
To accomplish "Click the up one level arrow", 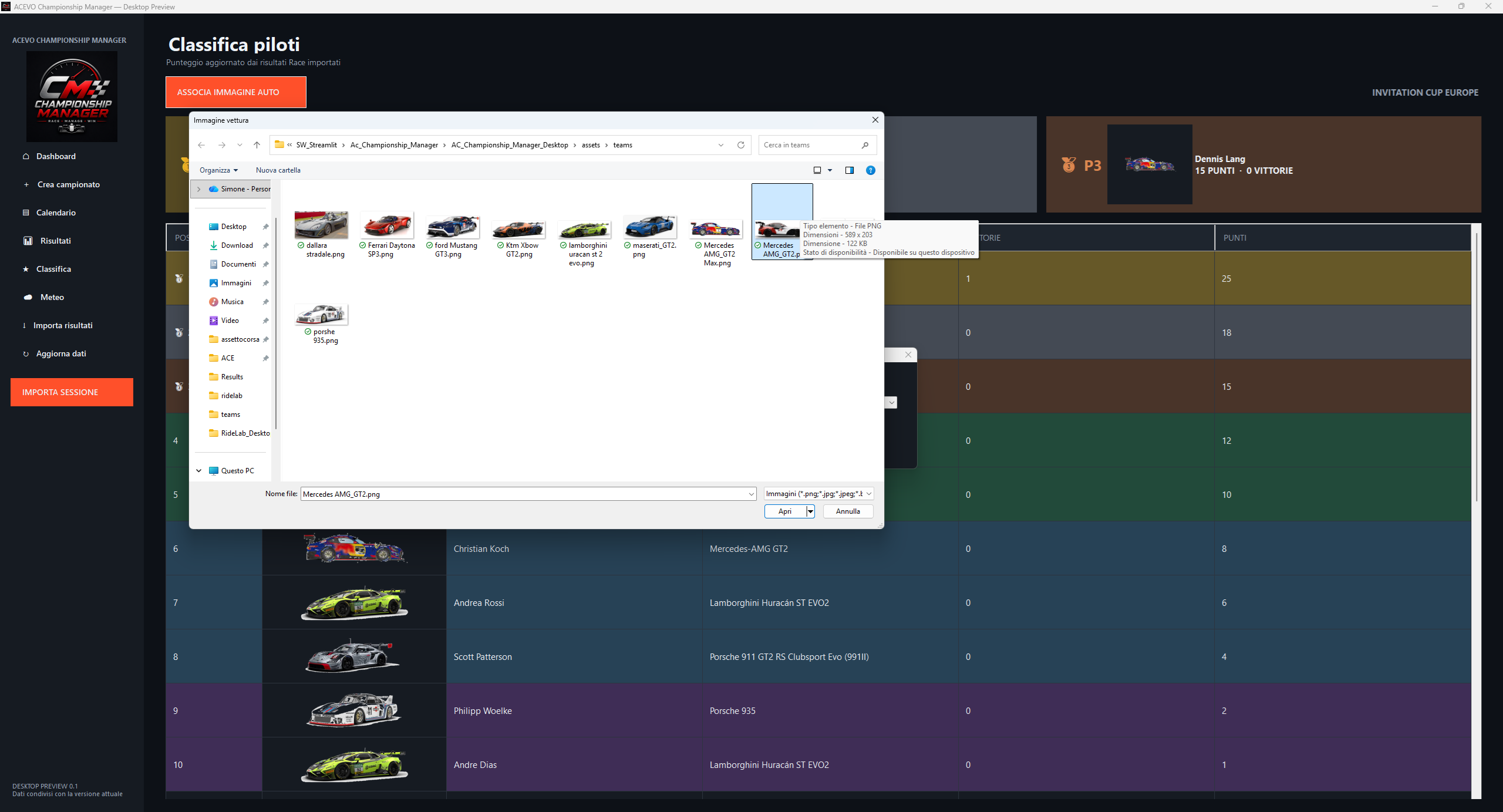I will click(x=257, y=145).
